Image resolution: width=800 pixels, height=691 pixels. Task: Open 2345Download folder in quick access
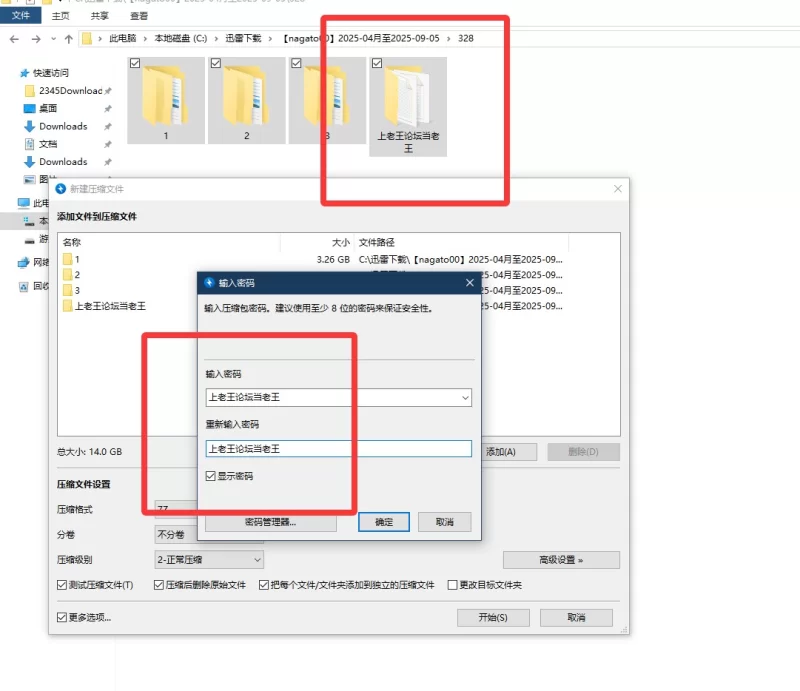[70, 91]
